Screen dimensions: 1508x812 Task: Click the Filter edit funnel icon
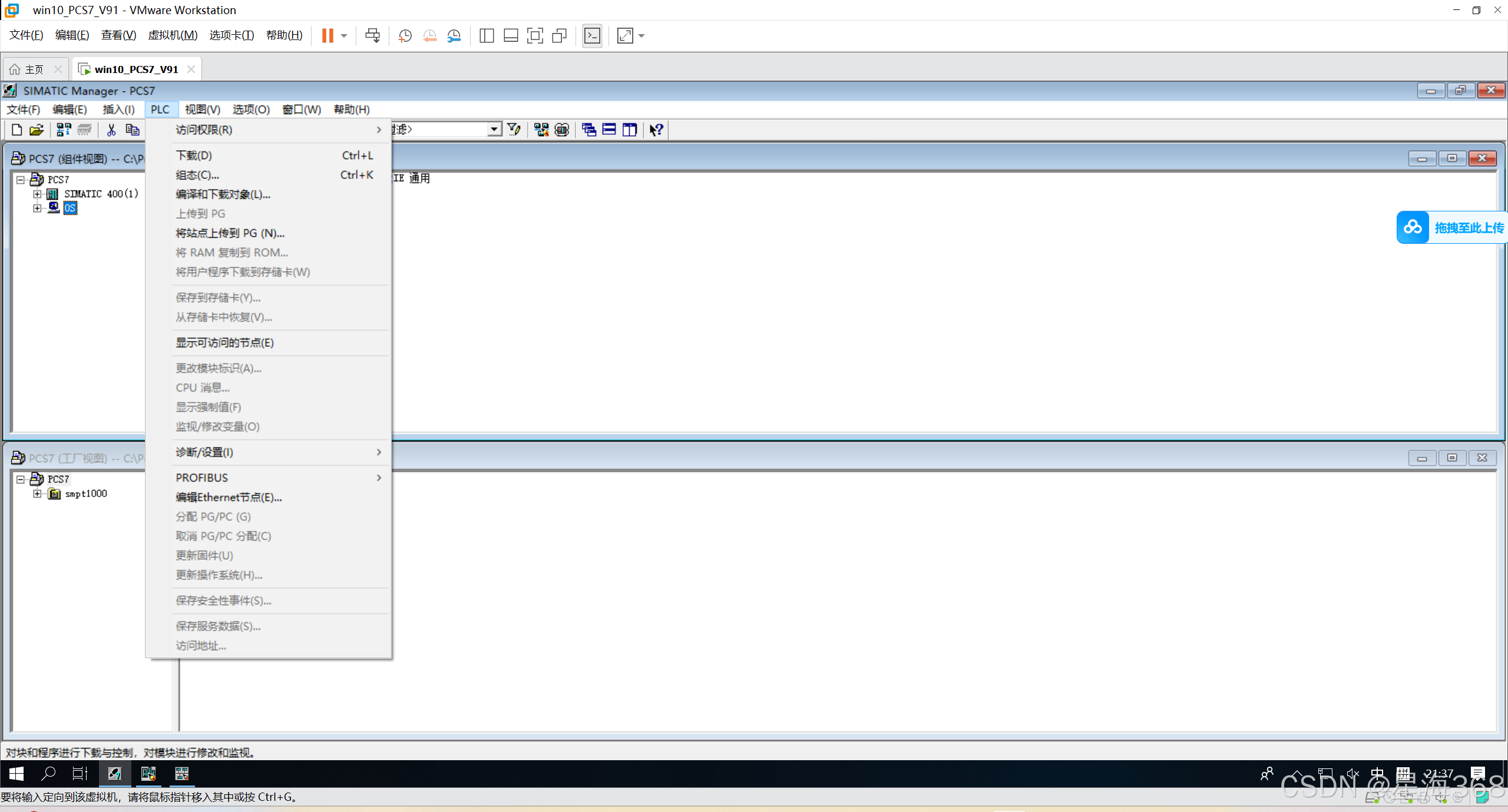point(514,130)
